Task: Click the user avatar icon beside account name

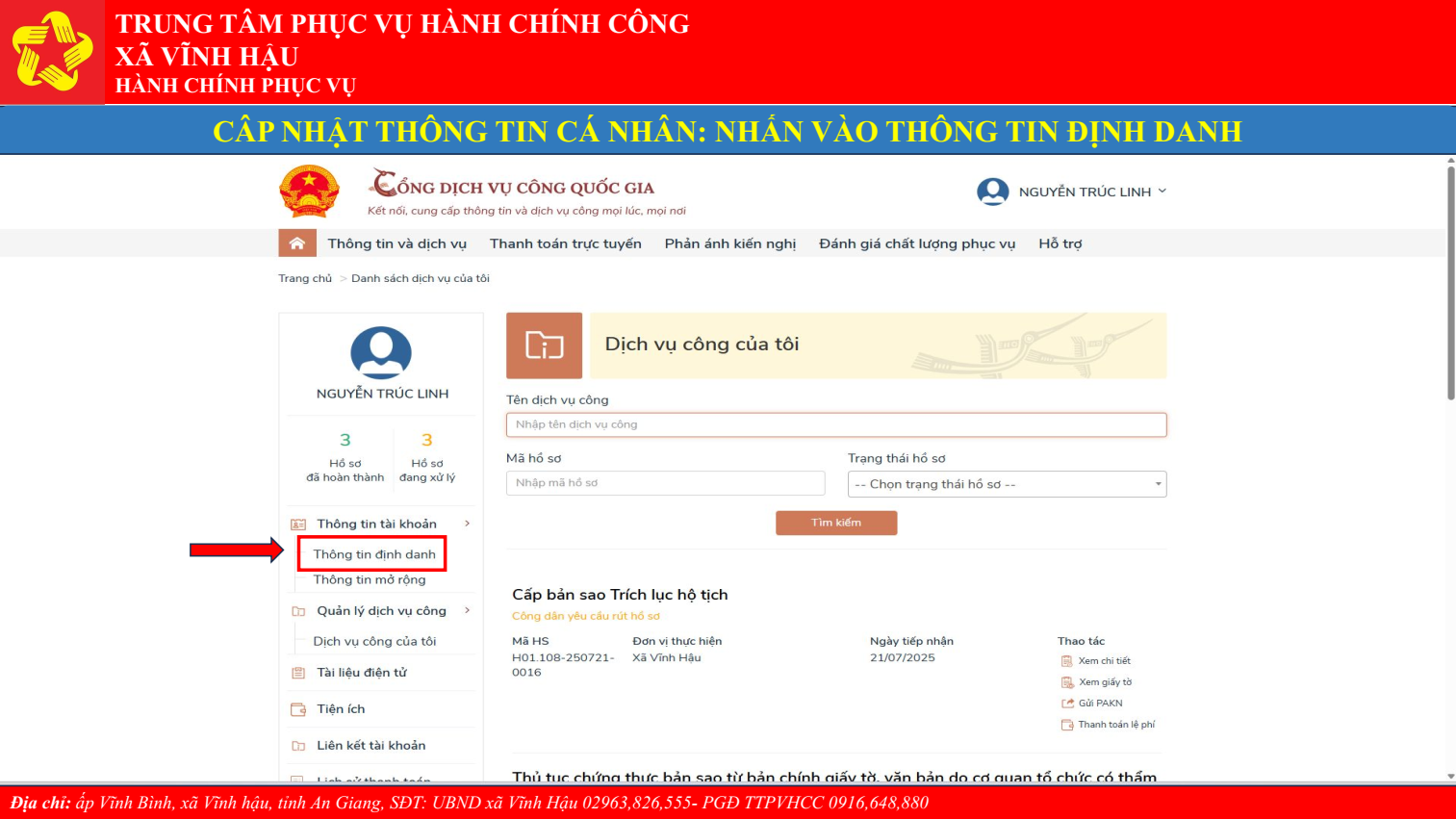Action: tap(992, 192)
